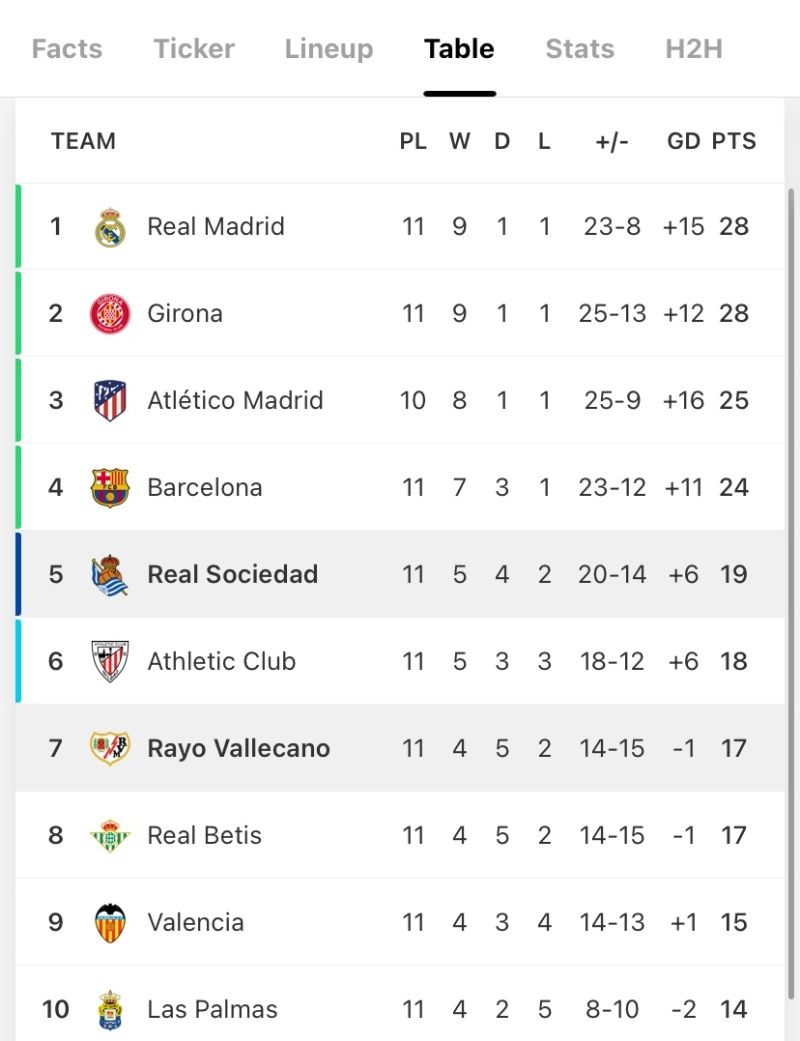800x1041 pixels.
Task: Select the Girona team name
Action: tap(185, 313)
